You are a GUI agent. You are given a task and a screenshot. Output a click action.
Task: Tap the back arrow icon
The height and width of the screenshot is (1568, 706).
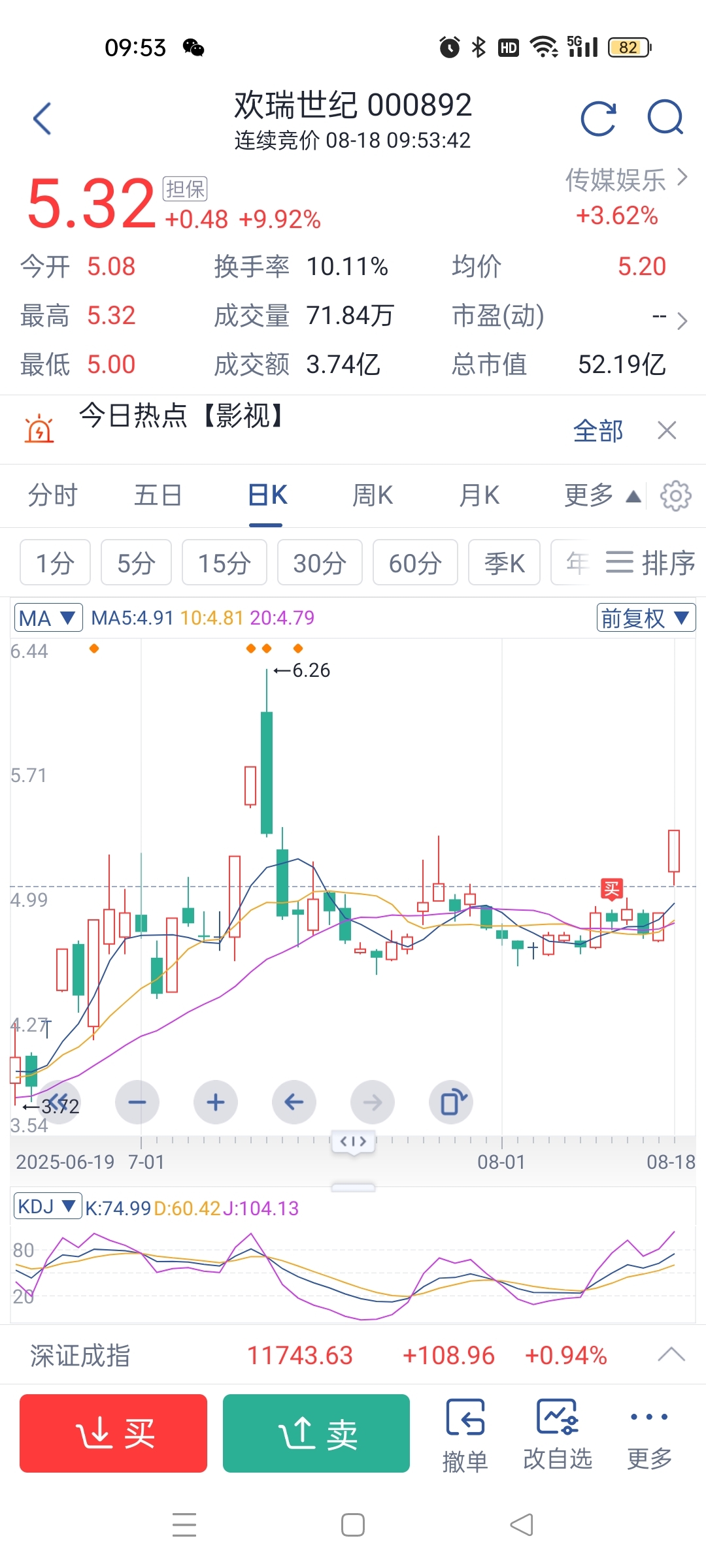pyautogui.click(x=42, y=119)
